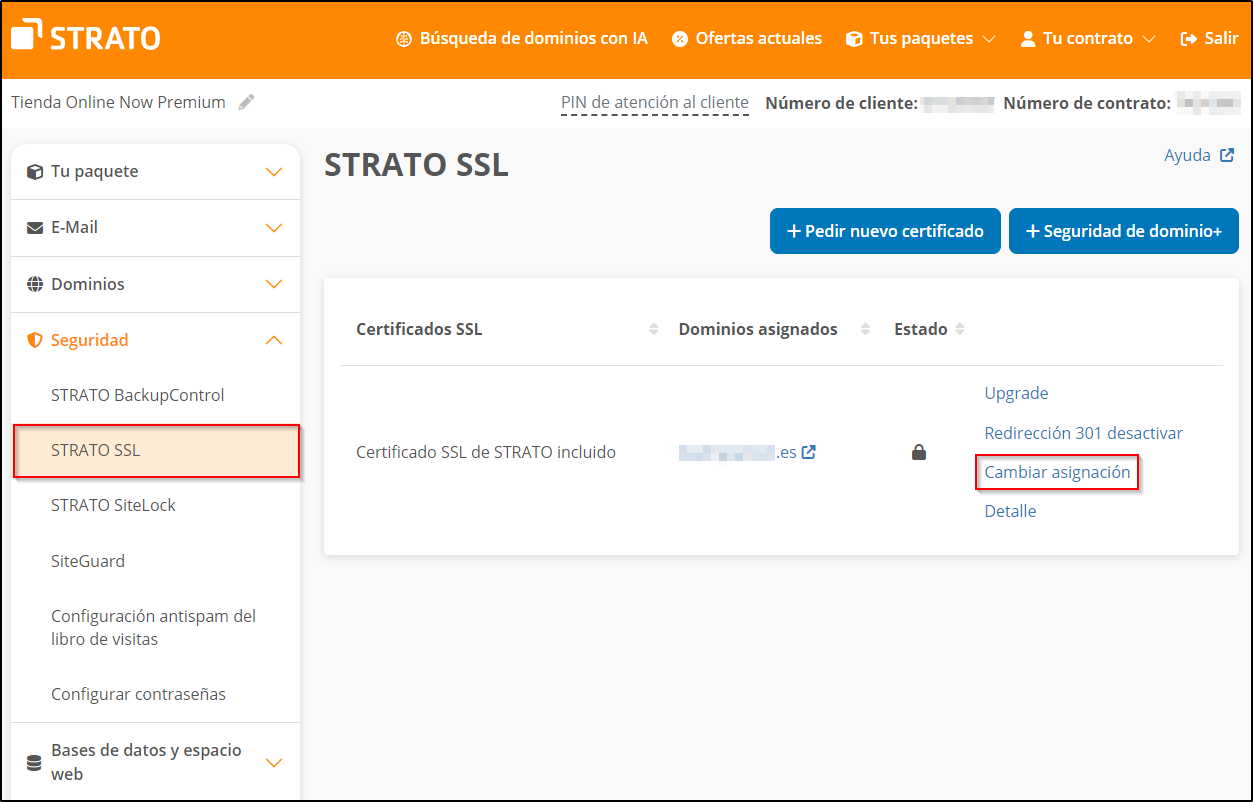Click the sort arrows on Estado column

pyautogui.click(x=960, y=328)
